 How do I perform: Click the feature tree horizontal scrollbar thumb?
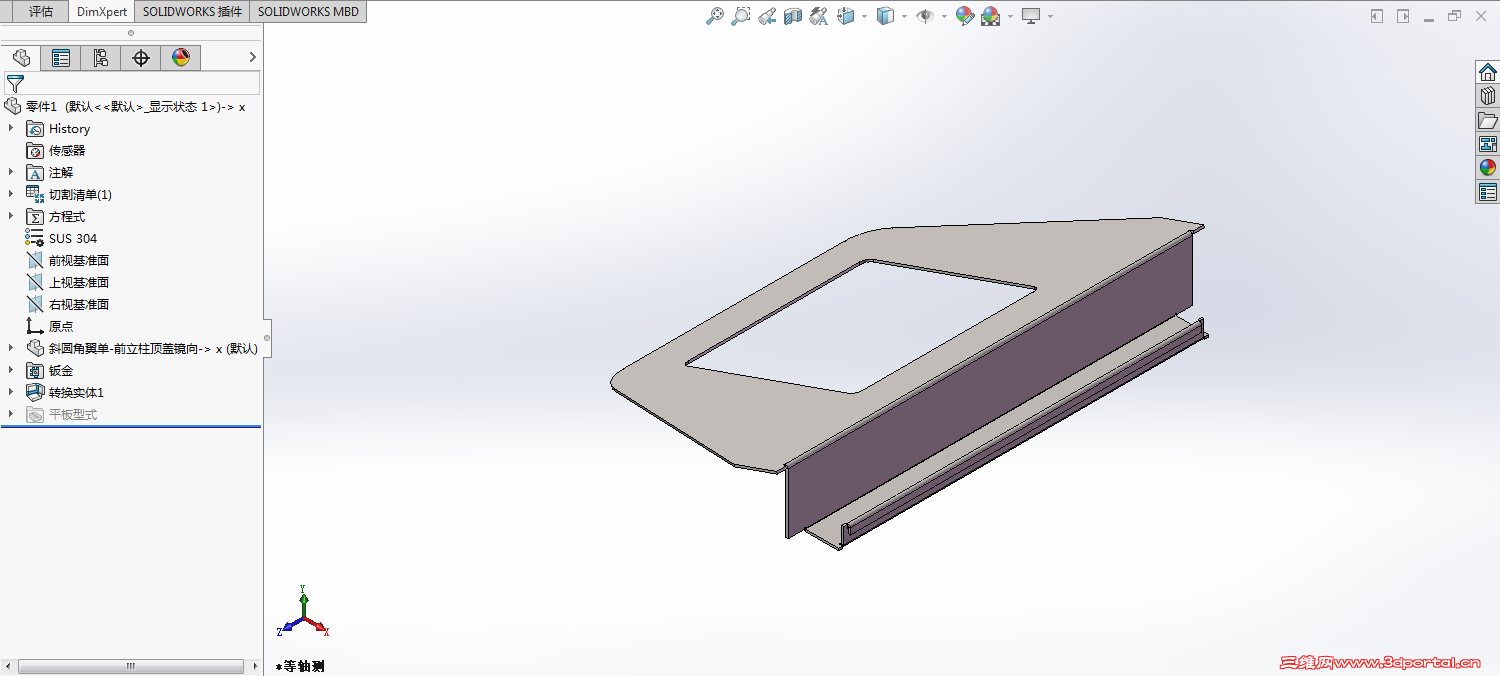click(130, 666)
